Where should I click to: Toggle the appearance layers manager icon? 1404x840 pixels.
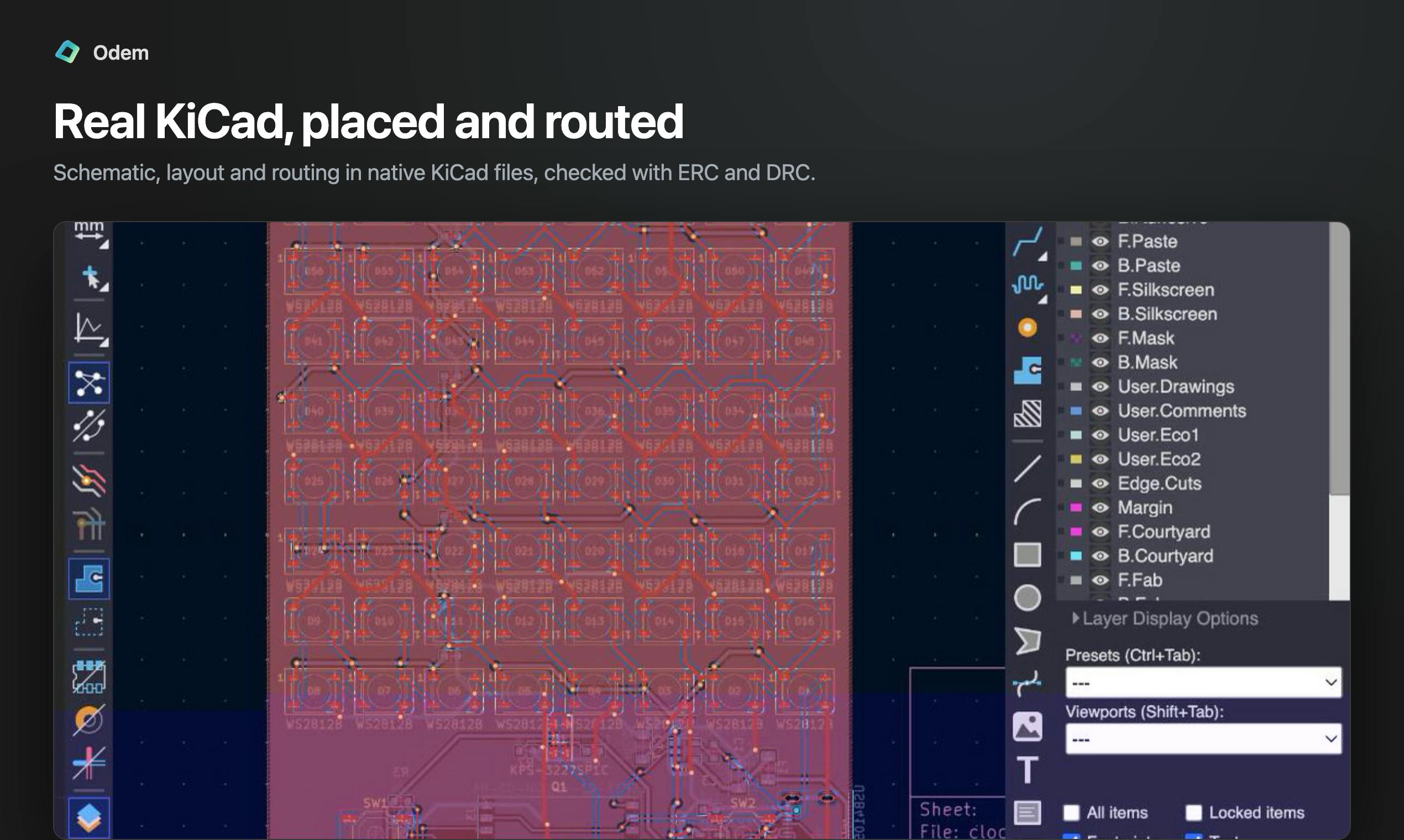(x=90, y=817)
